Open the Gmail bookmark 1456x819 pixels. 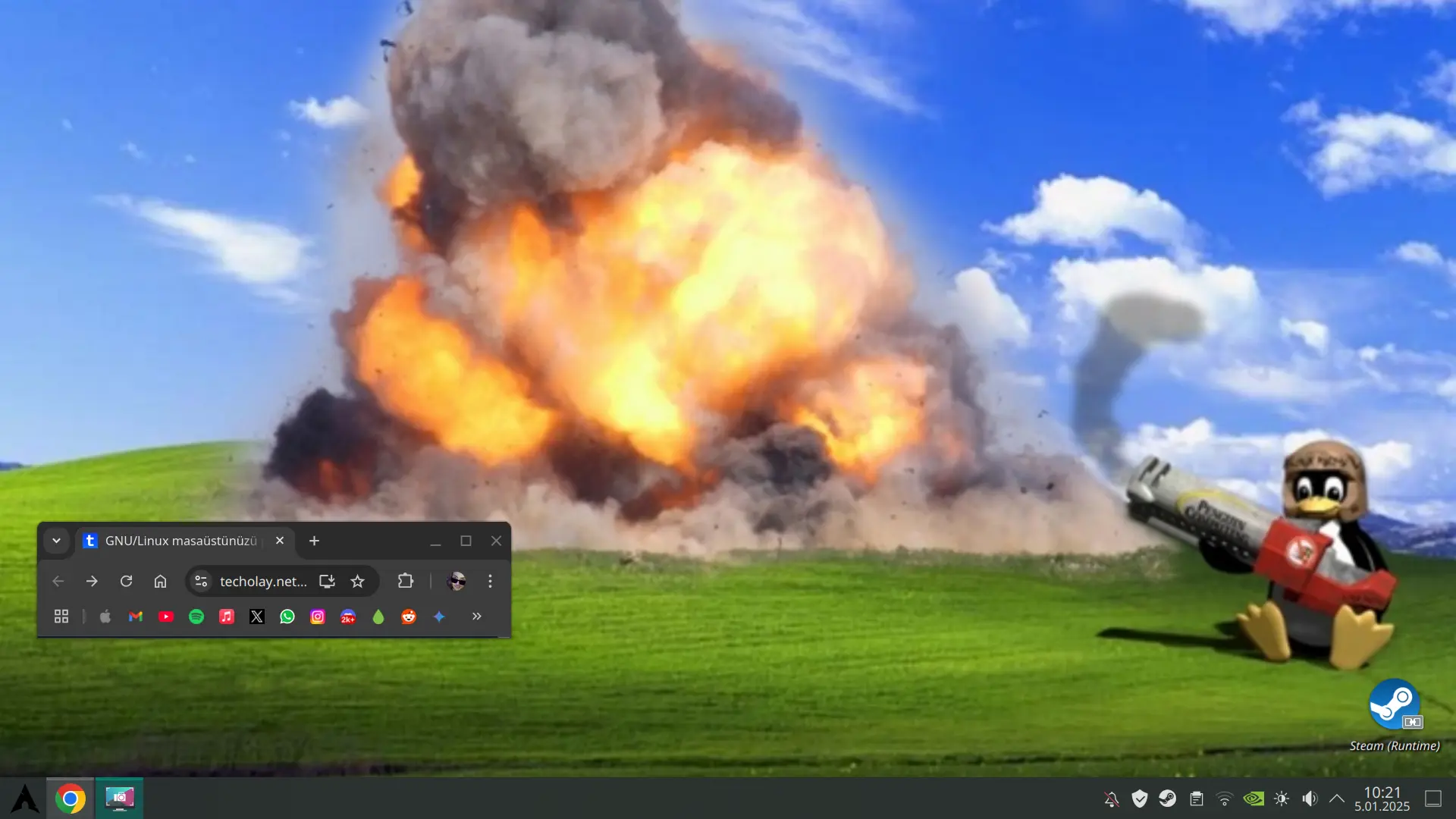click(136, 617)
